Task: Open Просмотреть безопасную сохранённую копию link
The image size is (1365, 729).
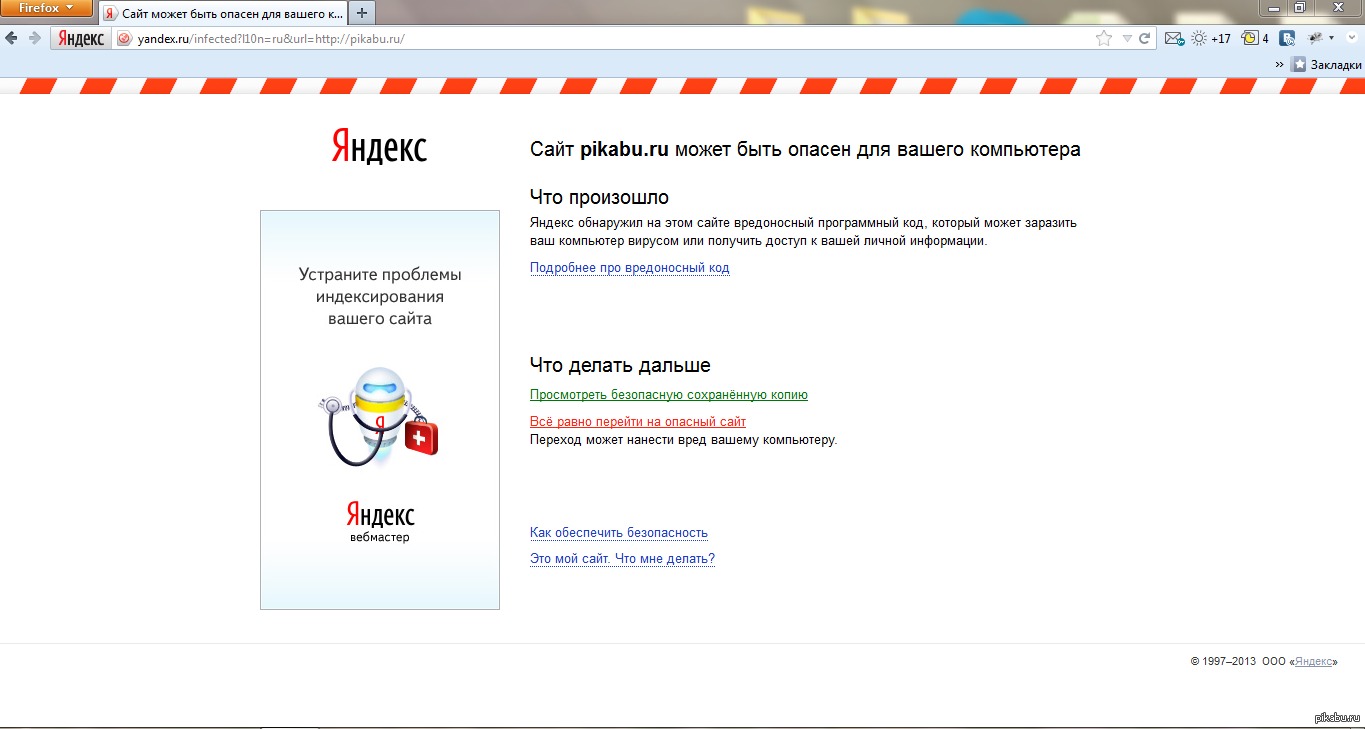Action: (668, 395)
